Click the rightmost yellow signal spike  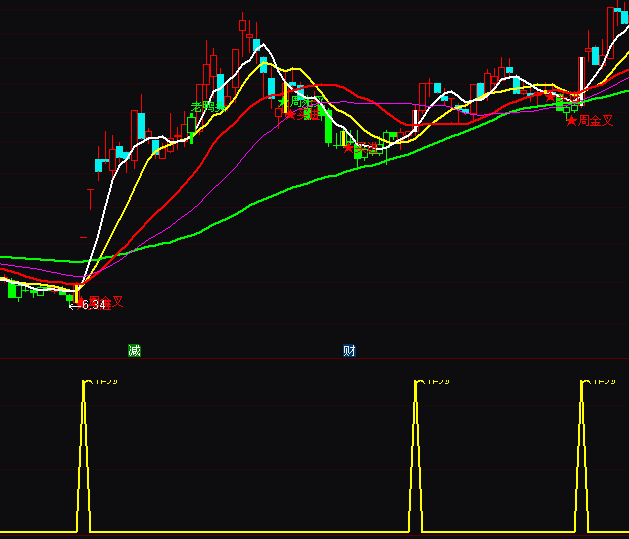pos(582,450)
